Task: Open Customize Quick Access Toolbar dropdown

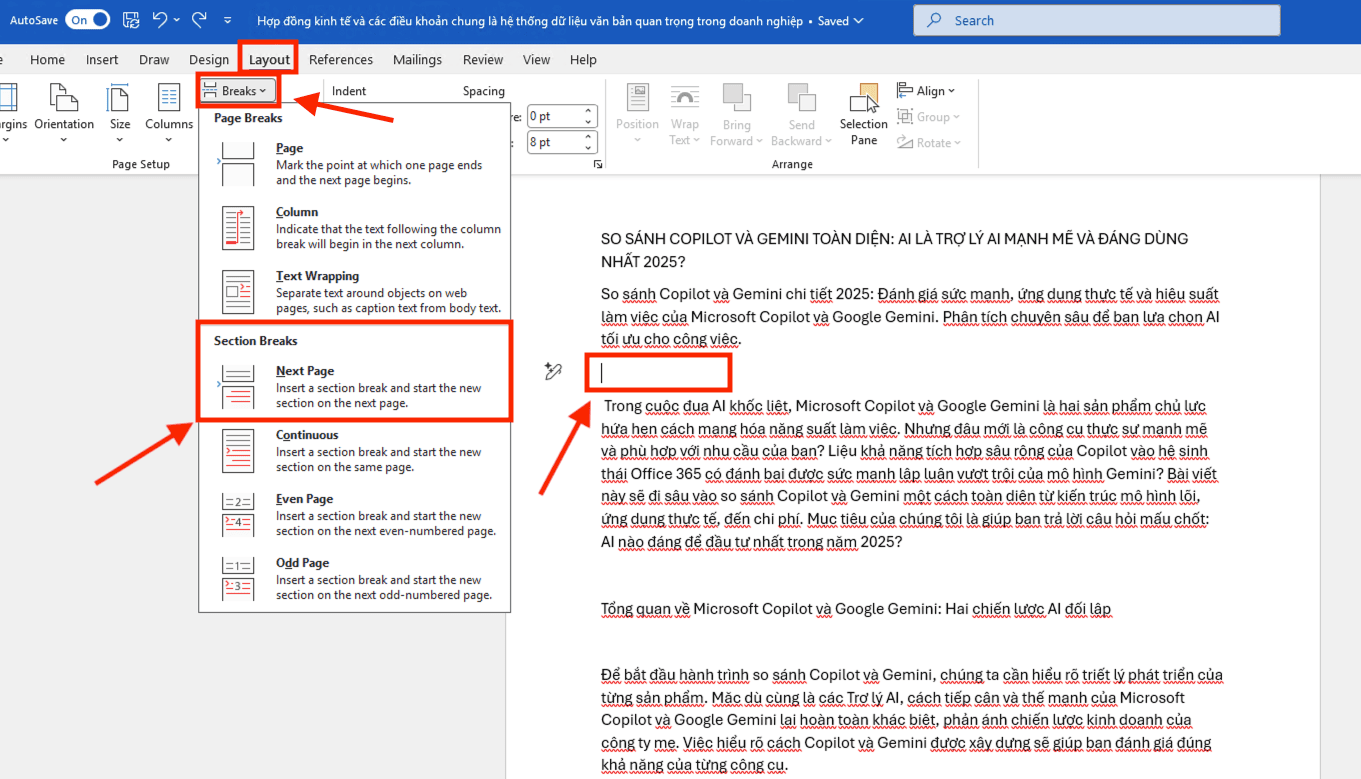Action: [x=228, y=20]
